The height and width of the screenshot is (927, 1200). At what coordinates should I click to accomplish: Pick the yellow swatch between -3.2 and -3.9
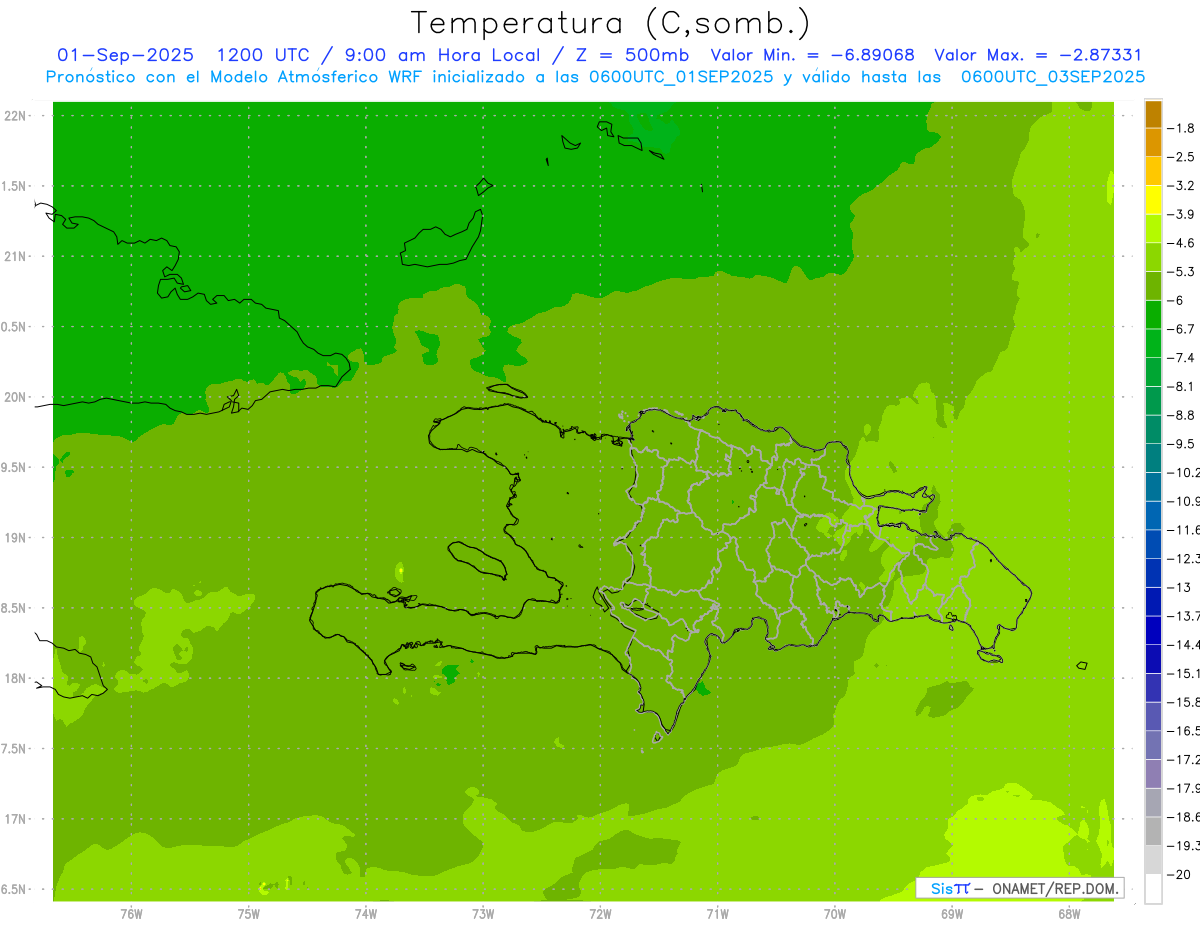1153,200
